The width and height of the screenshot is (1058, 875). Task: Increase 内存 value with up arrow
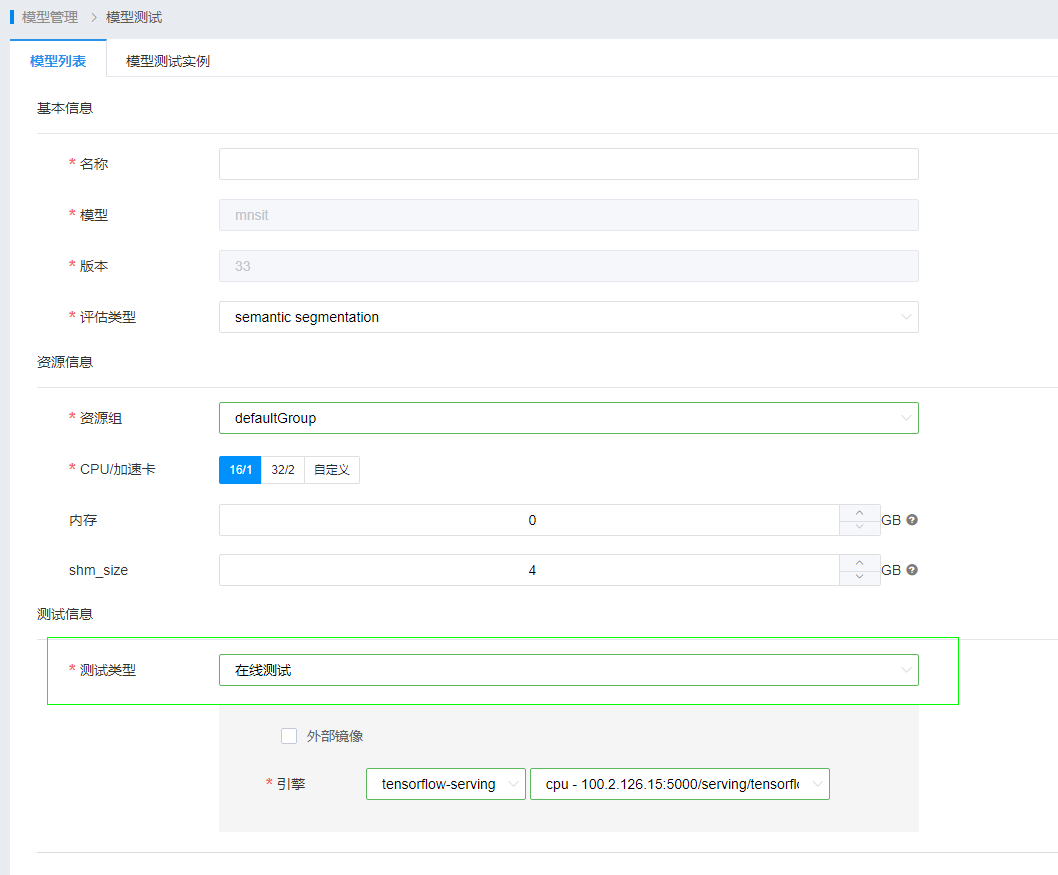click(859, 513)
